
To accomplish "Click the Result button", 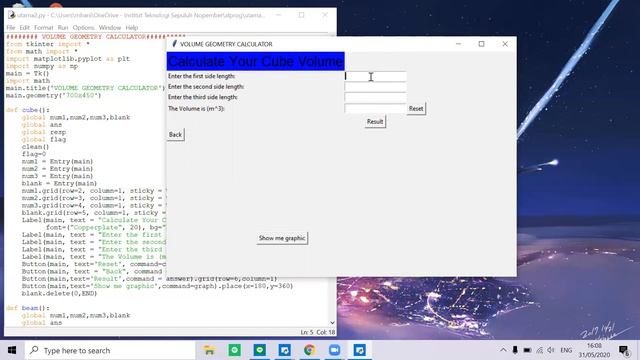I will (375, 122).
